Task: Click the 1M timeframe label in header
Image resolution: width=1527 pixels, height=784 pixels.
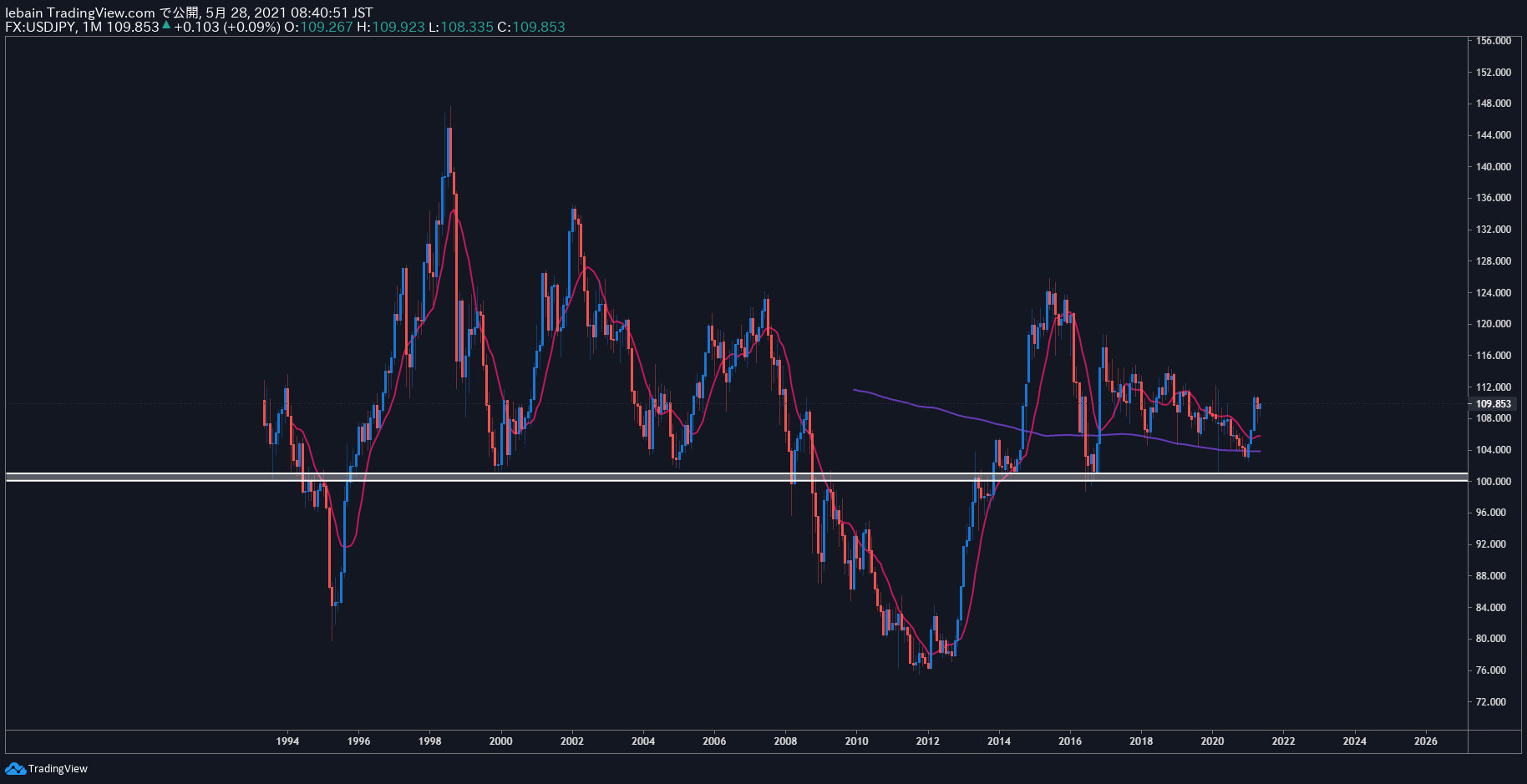Action: click(92, 27)
